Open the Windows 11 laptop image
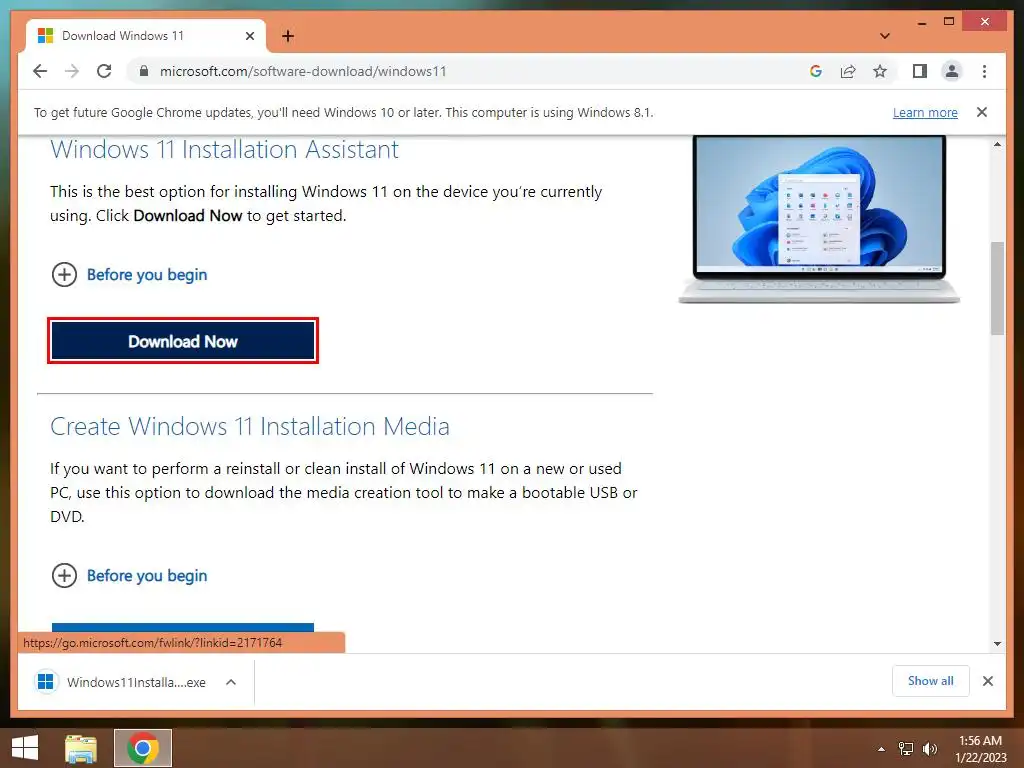The height and width of the screenshot is (768, 1024). [819, 219]
